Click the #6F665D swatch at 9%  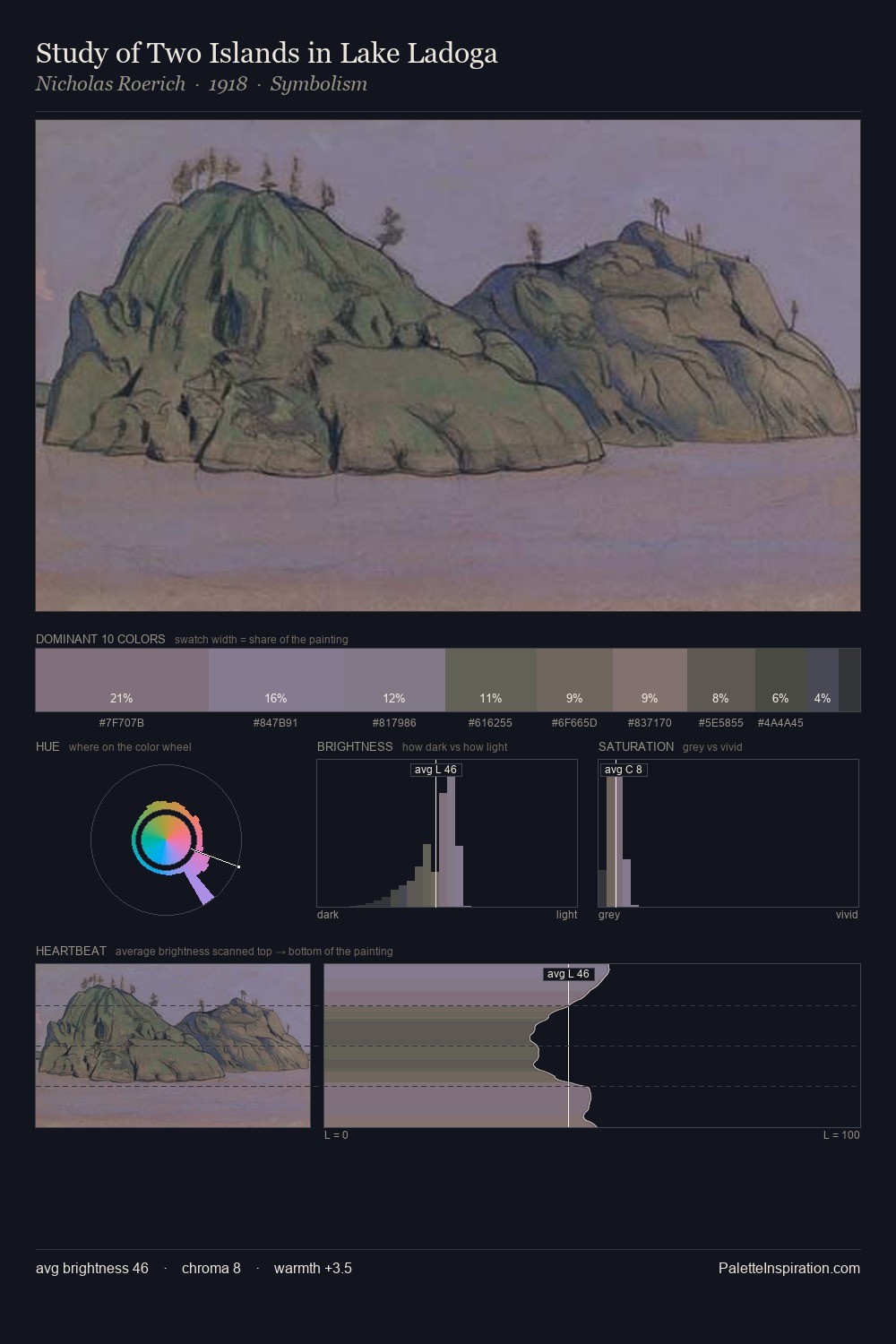(x=574, y=680)
